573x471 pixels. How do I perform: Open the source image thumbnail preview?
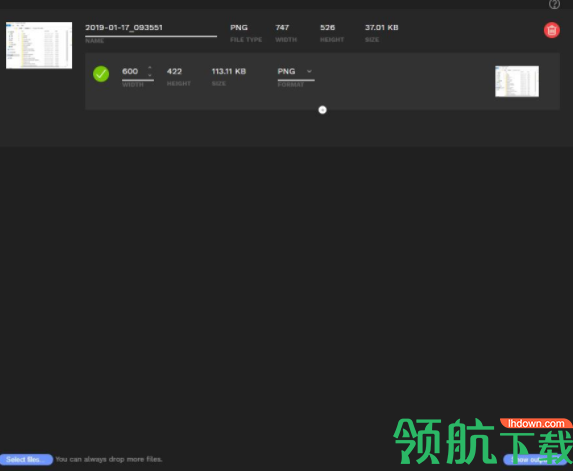39,45
